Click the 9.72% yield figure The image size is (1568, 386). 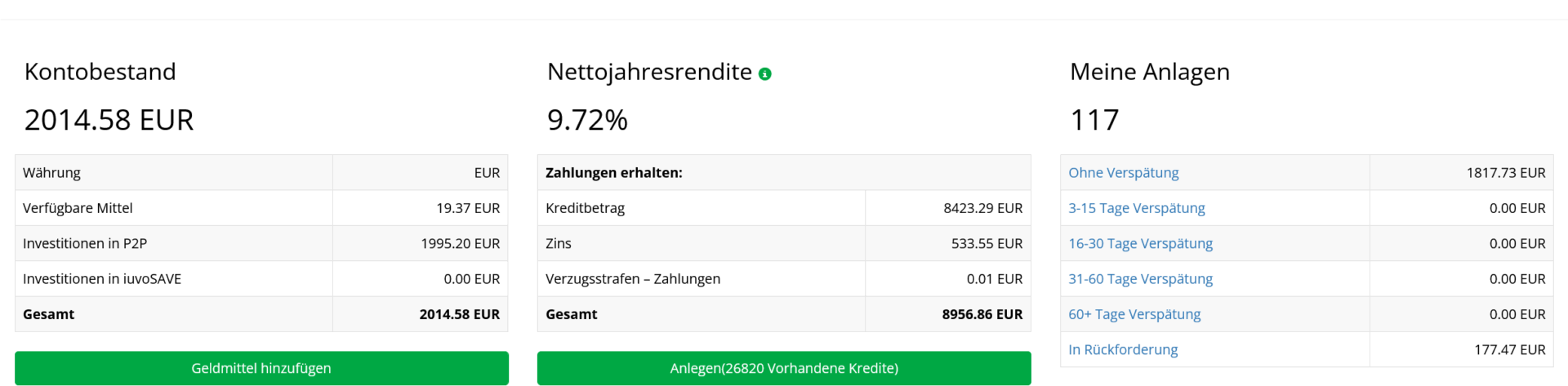[x=587, y=120]
